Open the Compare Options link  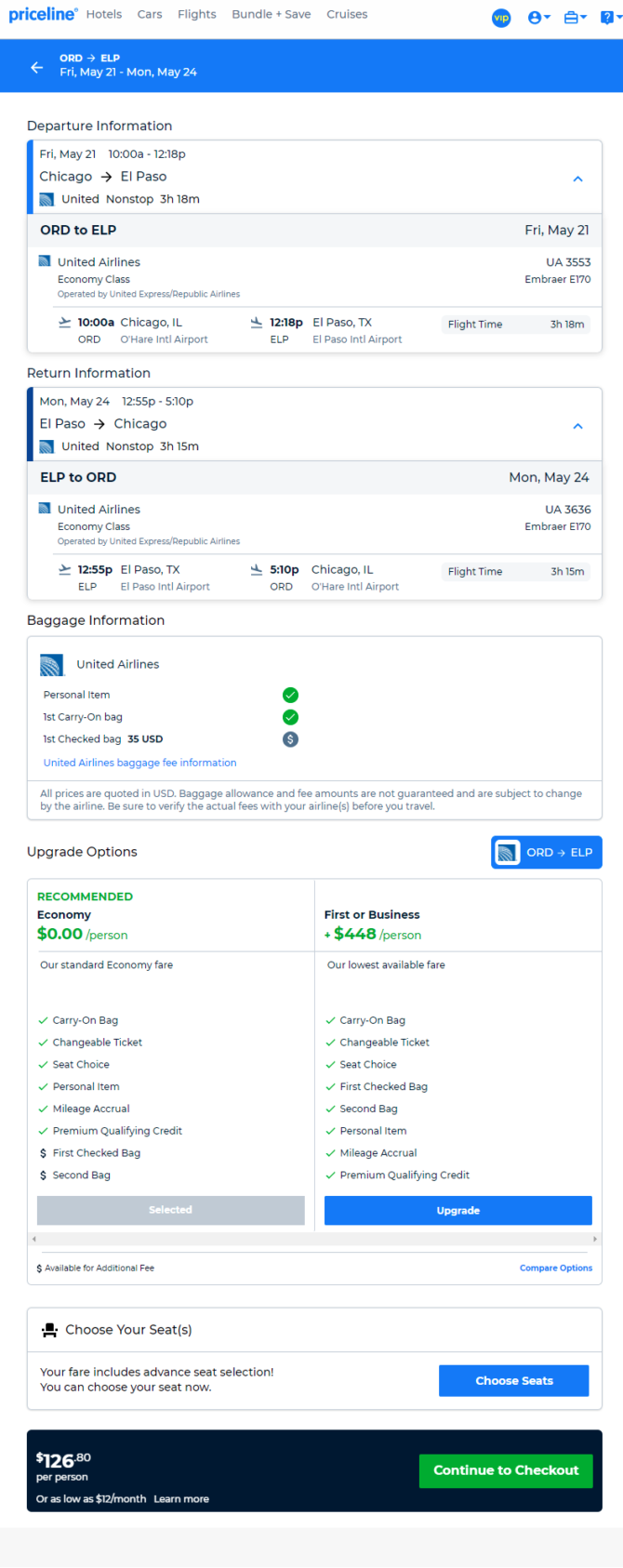556,1268
